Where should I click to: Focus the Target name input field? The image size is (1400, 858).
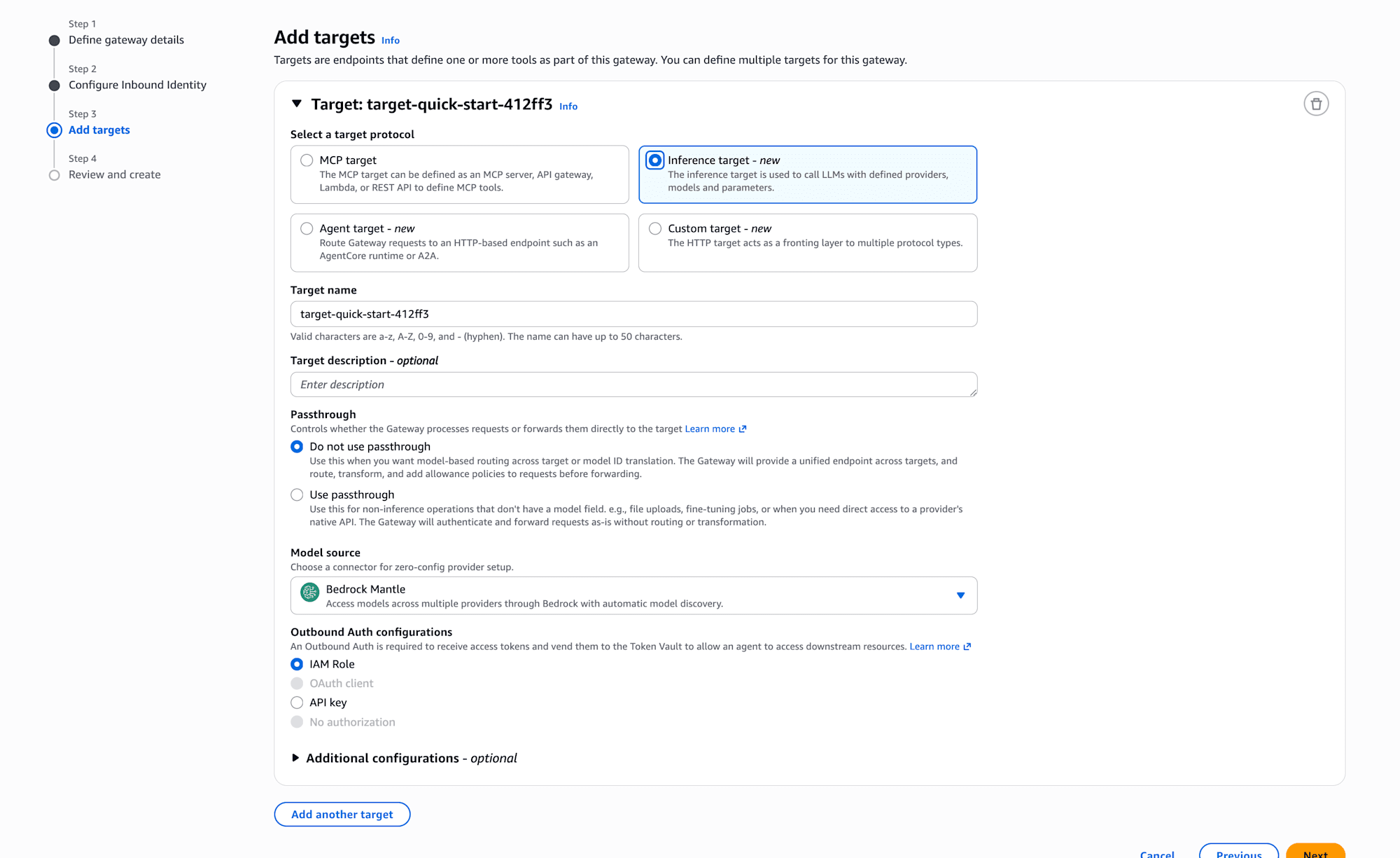633,314
